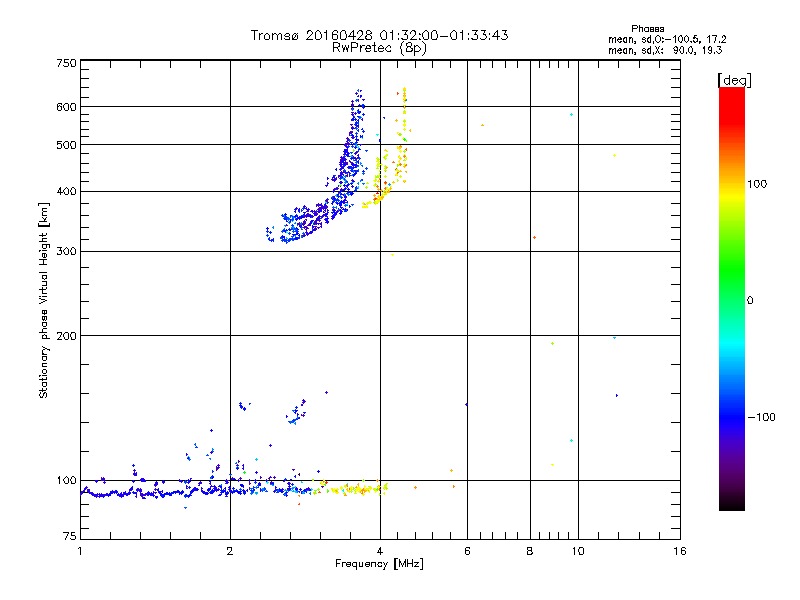The height and width of the screenshot is (600, 800).
Task: Click the x-axis tick value '4'
Action: coord(380,551)
